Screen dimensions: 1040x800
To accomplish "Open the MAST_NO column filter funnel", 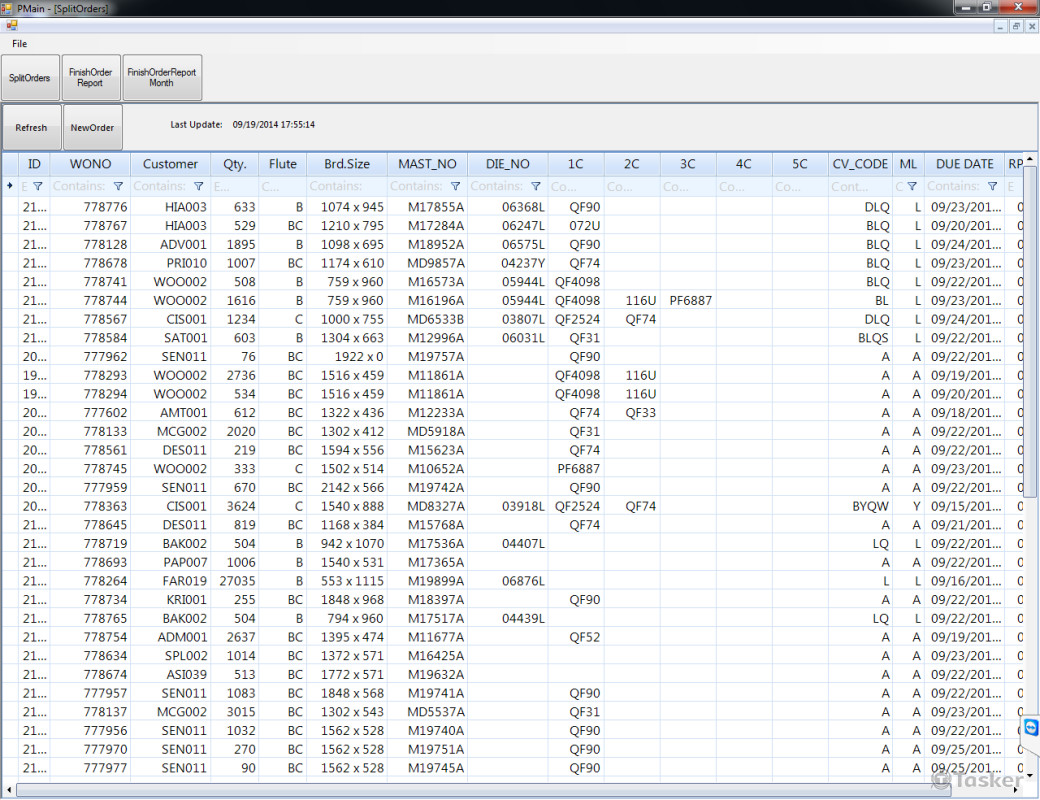I will pos(455,186).
